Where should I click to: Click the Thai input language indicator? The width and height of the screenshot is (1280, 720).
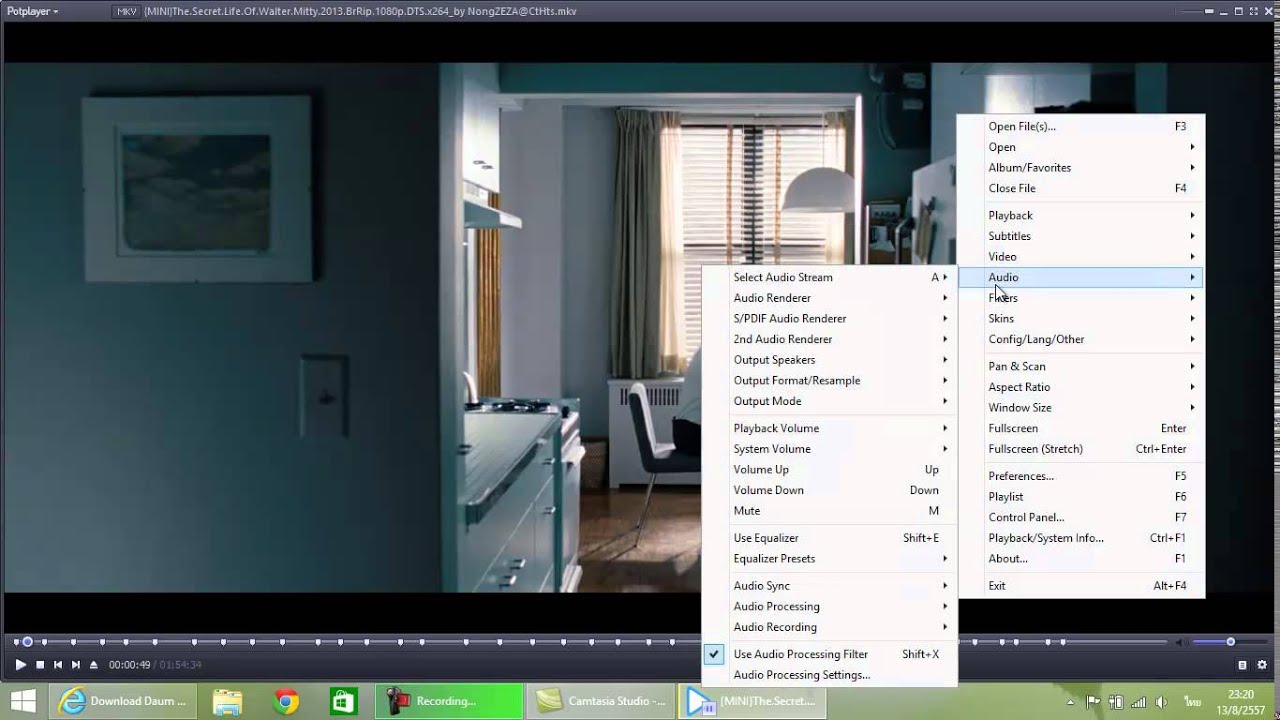click(1192, 701)
